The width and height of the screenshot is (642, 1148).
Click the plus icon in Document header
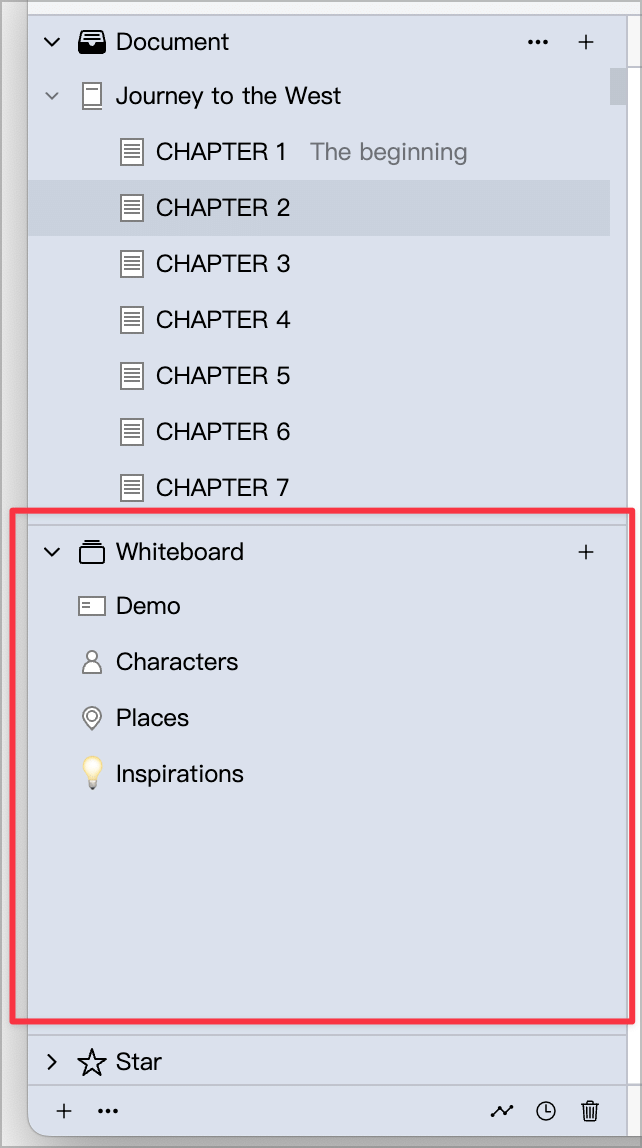(586, 42)
